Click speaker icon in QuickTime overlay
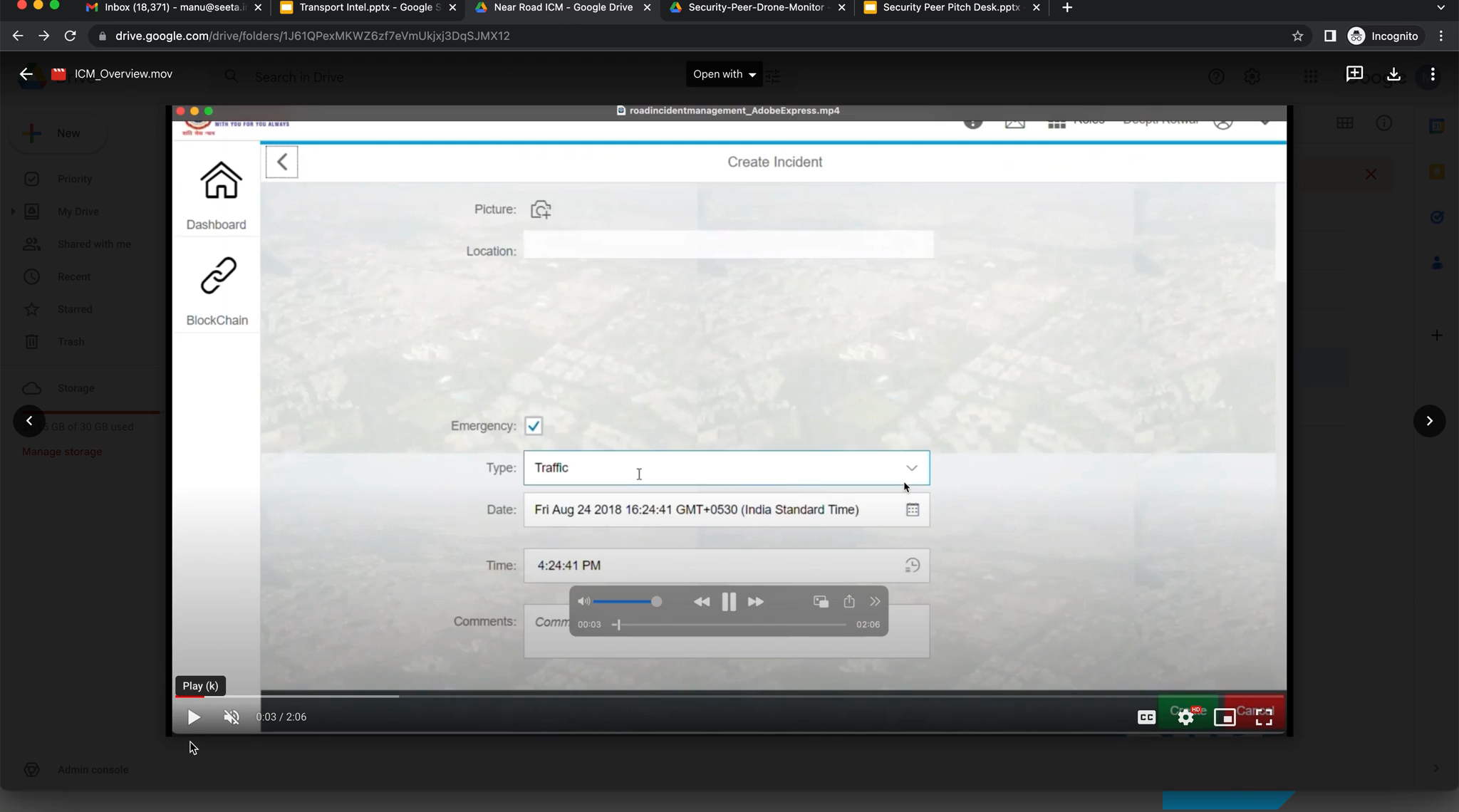Image resolution: width=1459 pixels, height=812 pixels. (583, 602)
